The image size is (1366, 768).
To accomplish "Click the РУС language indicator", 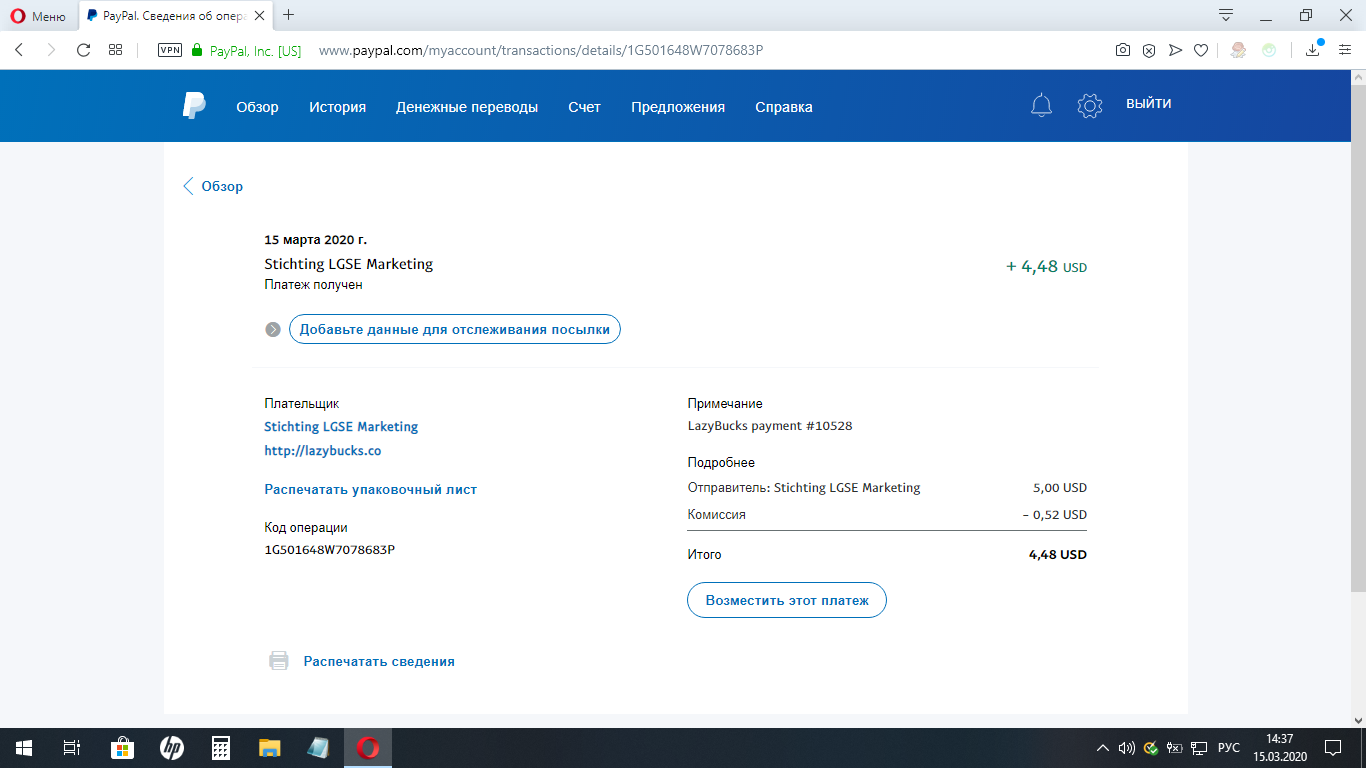I will point(1228,748).
